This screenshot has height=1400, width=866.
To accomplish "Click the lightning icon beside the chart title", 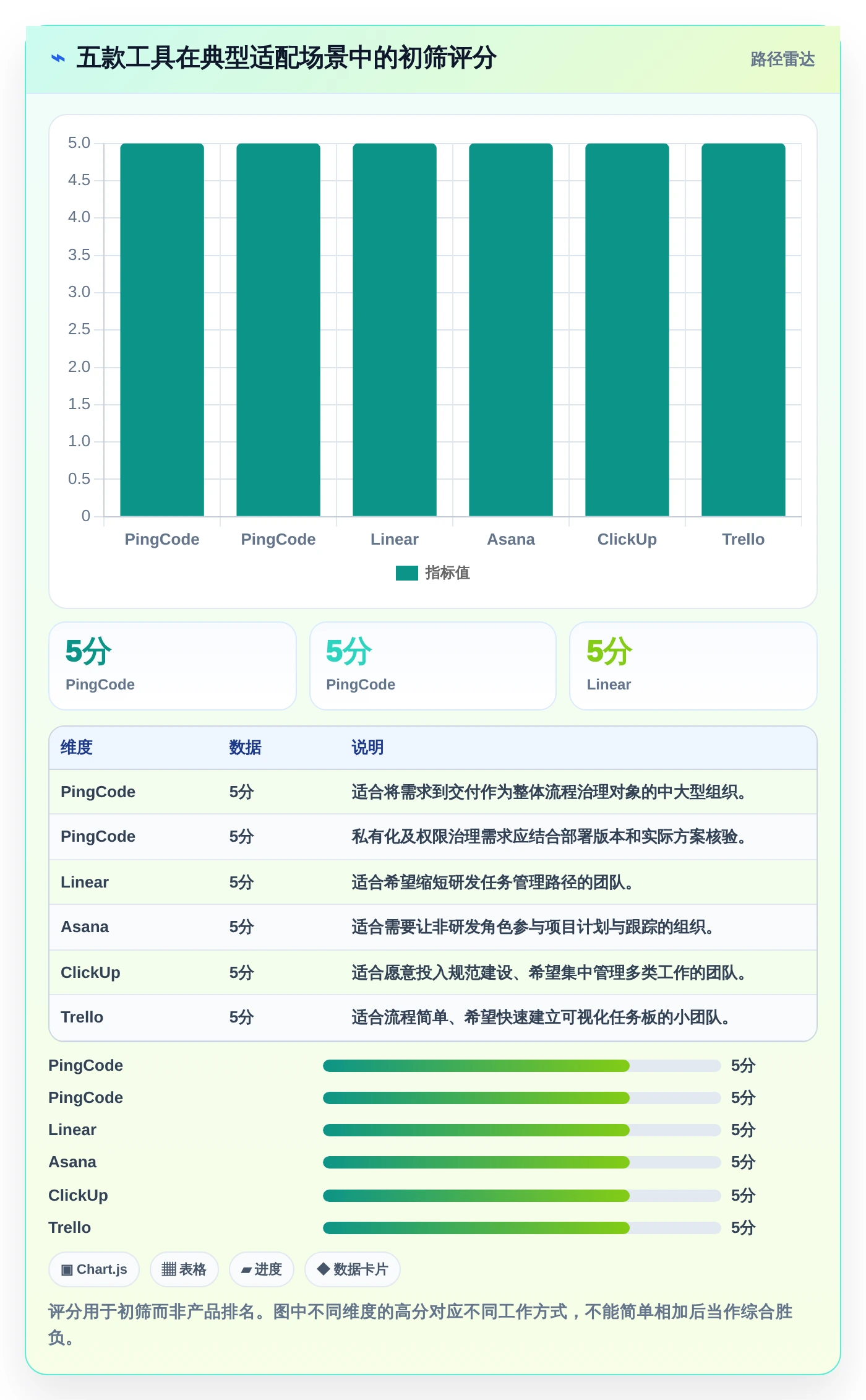I will (x=58, y=58).
